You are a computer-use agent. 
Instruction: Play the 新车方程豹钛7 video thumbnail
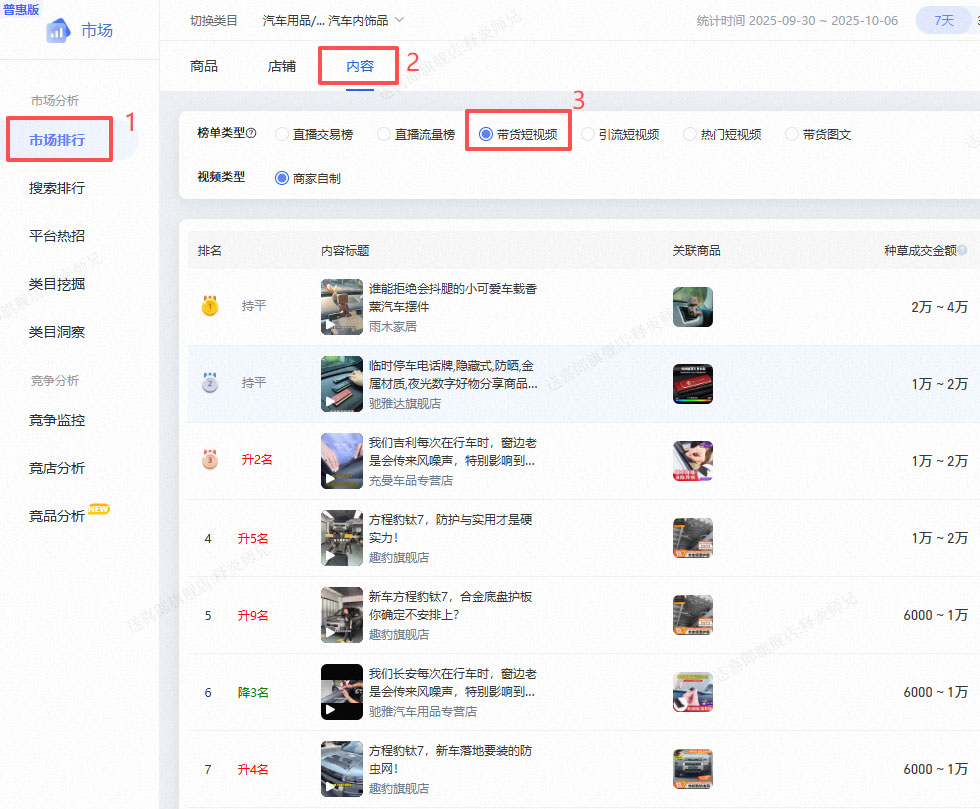(x=342, y=615)
